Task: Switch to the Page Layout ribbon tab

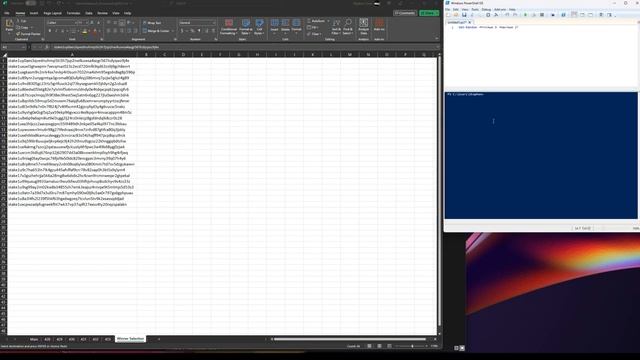Action: coord(53,13)
